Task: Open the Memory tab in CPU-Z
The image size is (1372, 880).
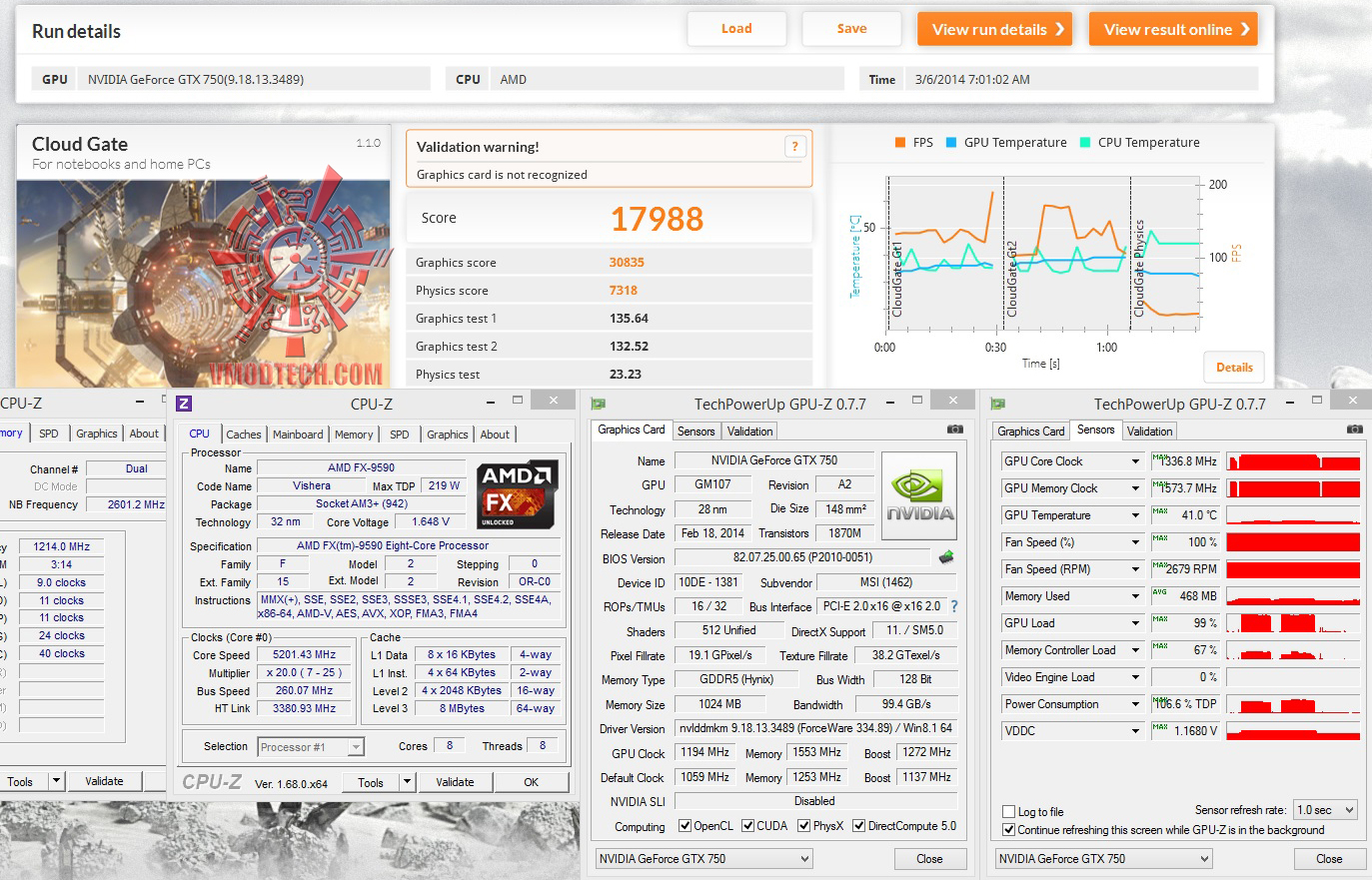Action: coord(354,435)
